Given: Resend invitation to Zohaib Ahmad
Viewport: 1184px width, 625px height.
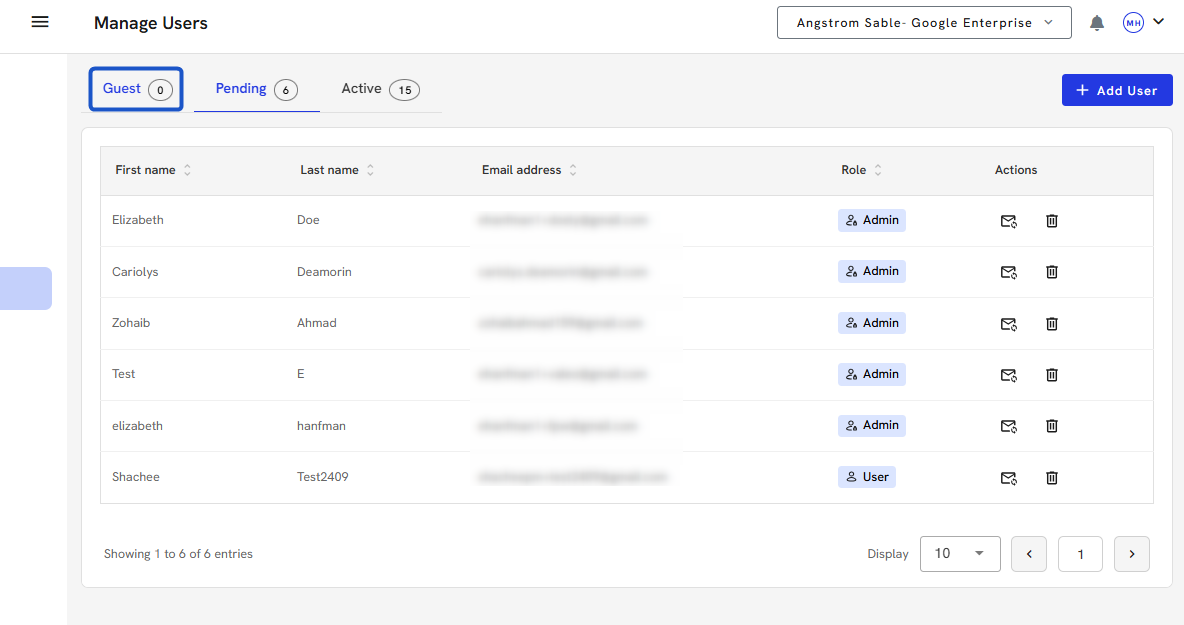Looking at the screenshot, I should 1008,324.
